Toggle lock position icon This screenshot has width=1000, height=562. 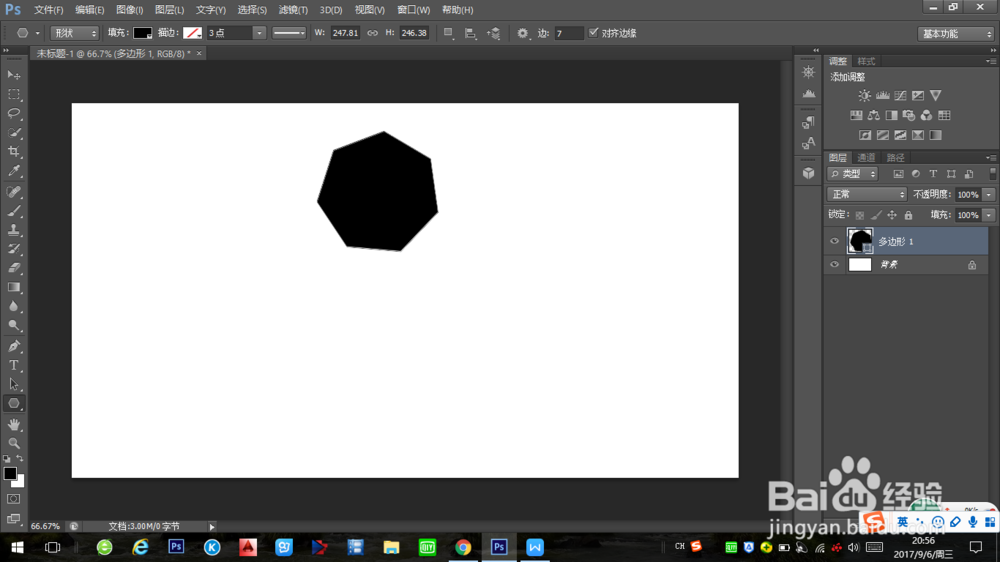pyautogui.click(x=892, y=215)
